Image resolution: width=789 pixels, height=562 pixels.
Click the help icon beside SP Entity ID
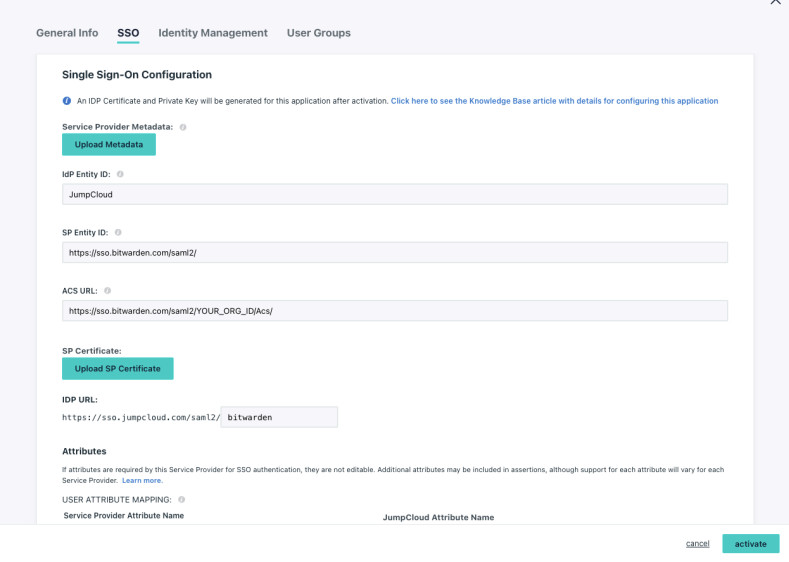[118, 232]
